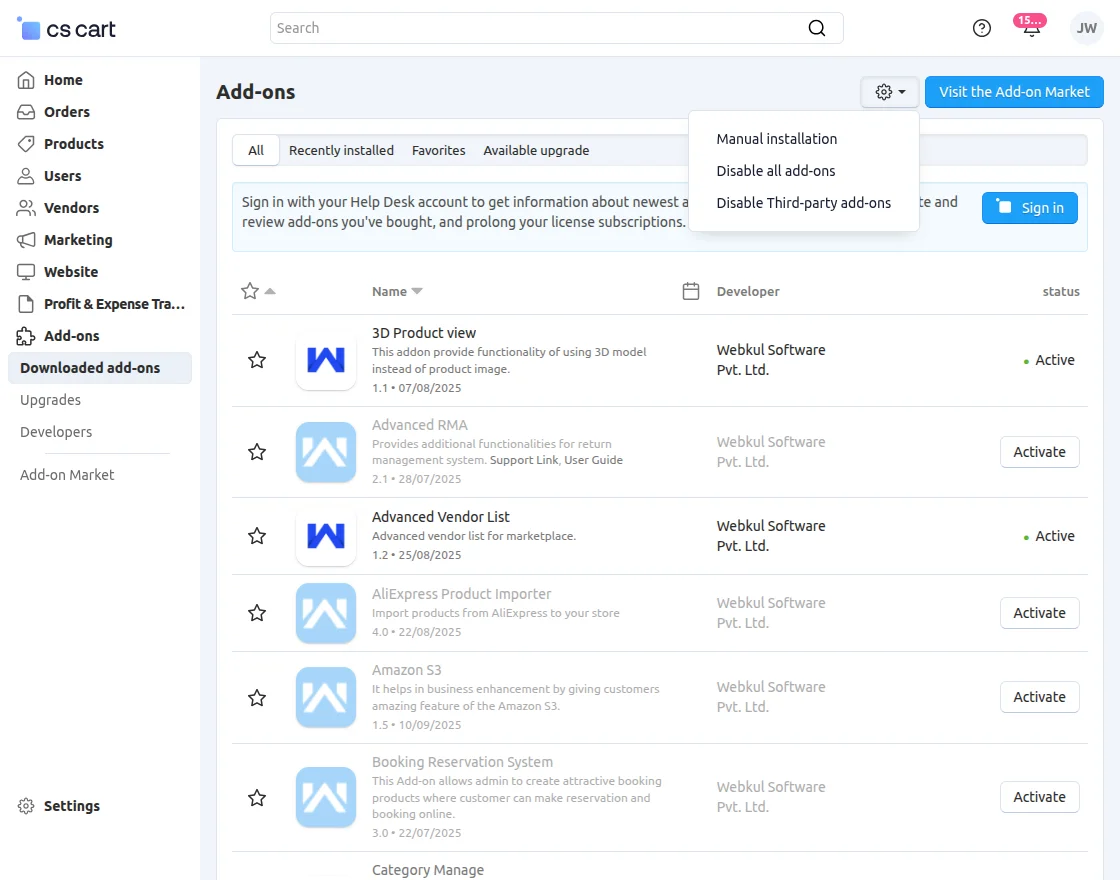
Task: Favorite the 3D Product view add-on
Action: click(257, 360)
